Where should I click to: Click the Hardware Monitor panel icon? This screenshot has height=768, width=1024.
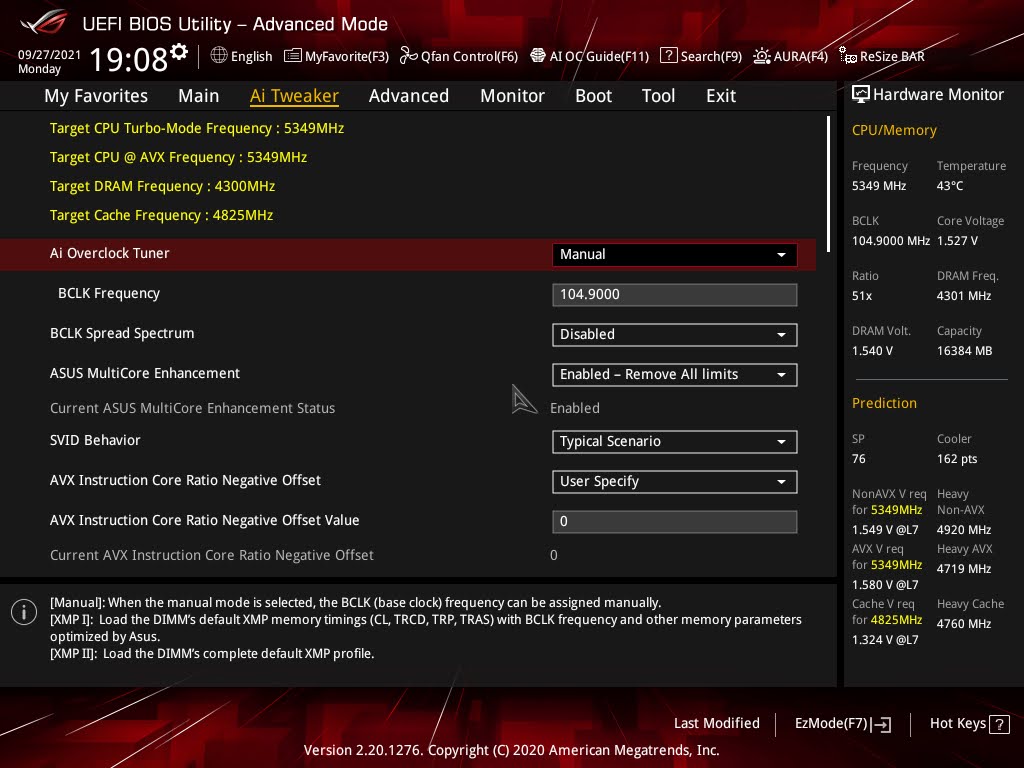[x=861, y=94]
